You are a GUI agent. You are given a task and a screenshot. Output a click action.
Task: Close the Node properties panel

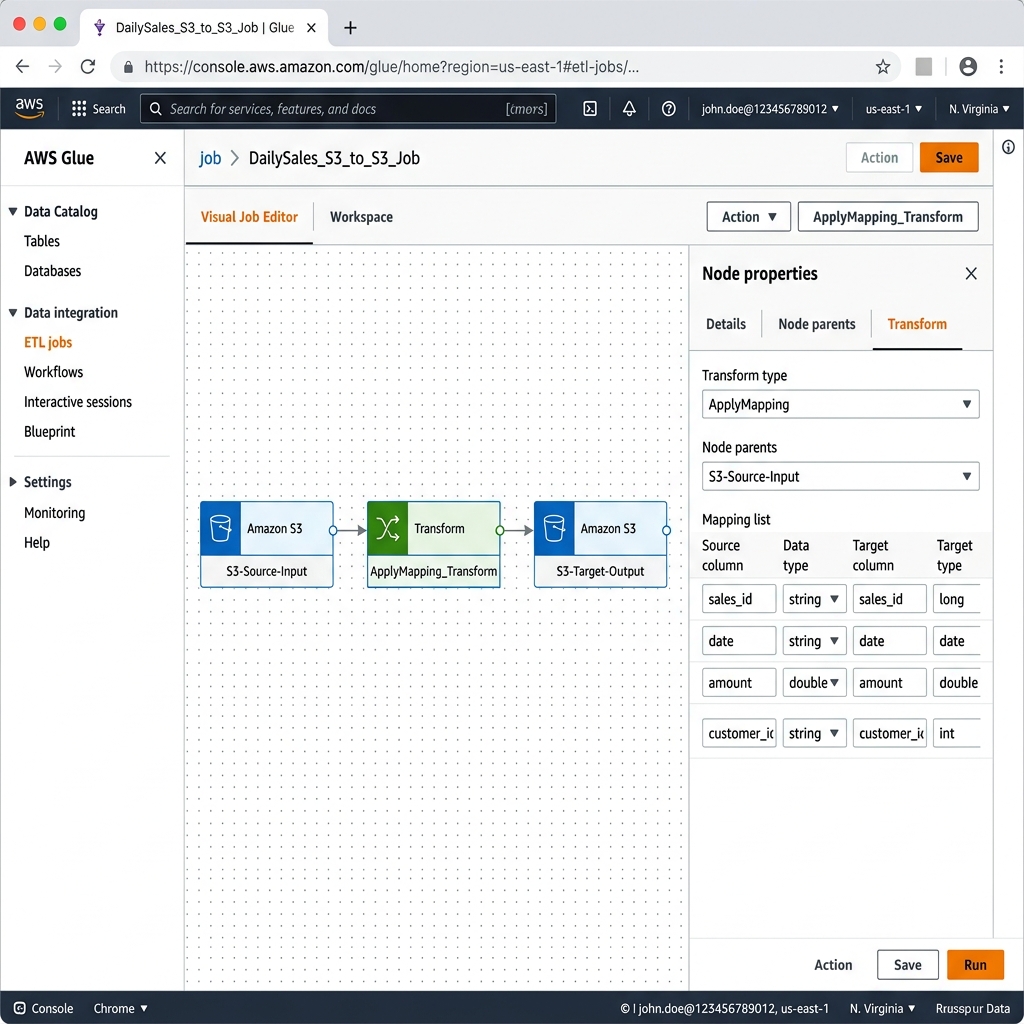[x=970, y=274]
